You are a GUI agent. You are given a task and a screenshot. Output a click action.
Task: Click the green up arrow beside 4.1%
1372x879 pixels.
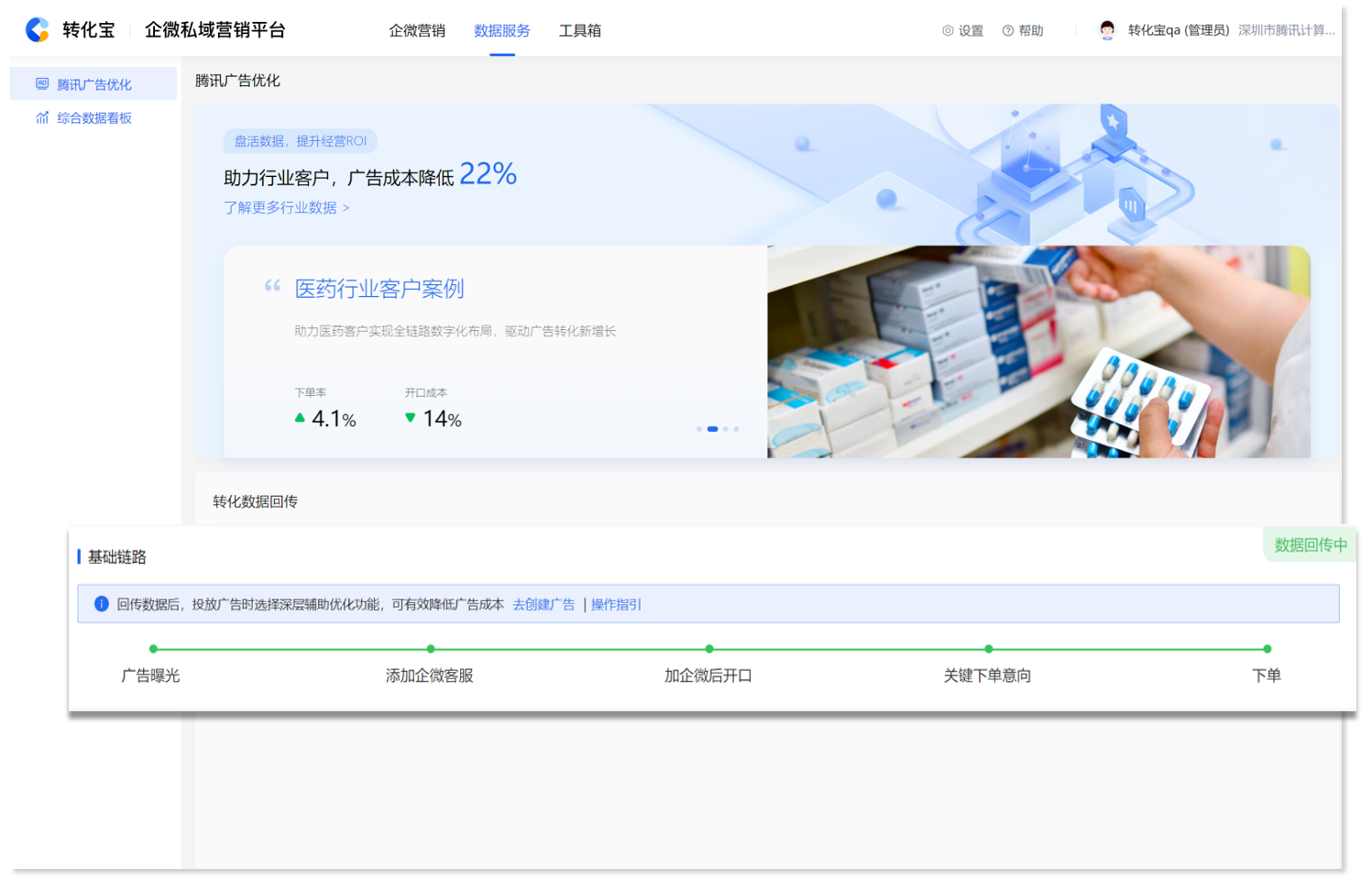click(300, 417)
